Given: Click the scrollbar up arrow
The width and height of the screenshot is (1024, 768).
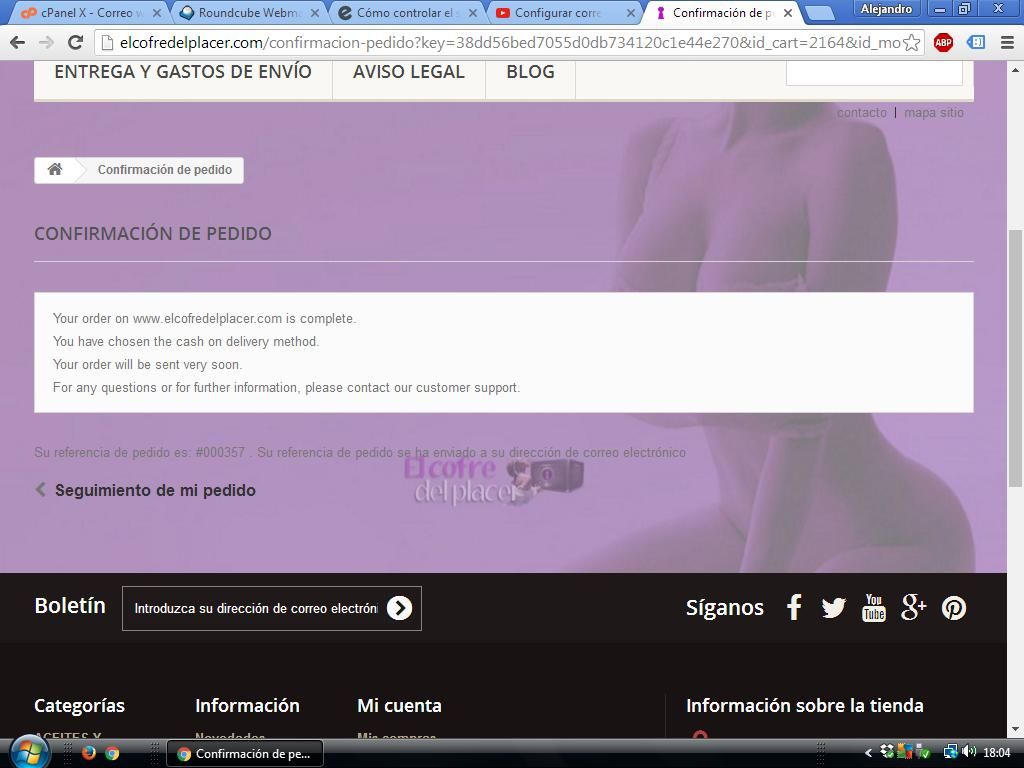Looking at the screenshot, I should [1015, 69].
